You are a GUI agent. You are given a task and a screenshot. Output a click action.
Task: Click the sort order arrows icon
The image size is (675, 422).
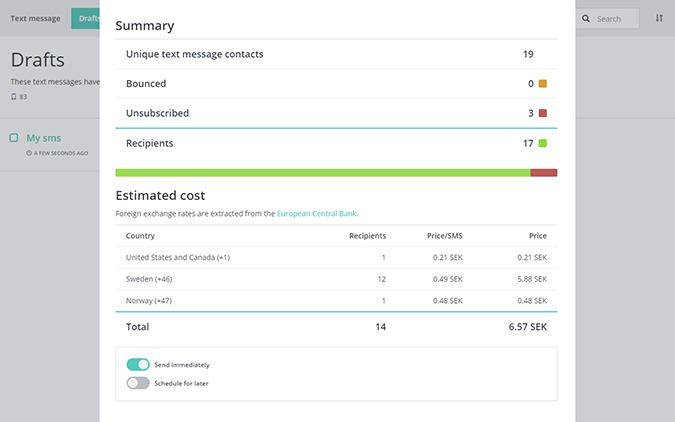(x=659, y=18)
